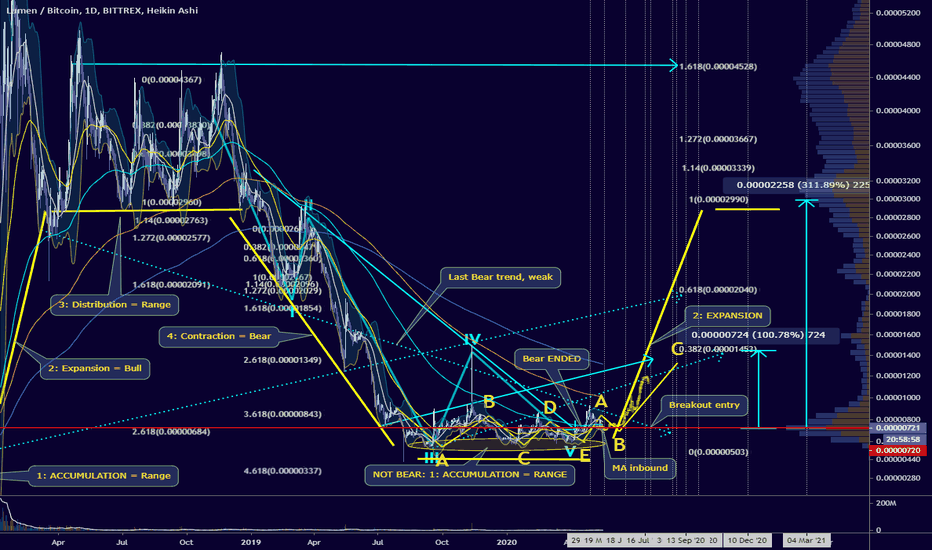Click the "2.618(0.00000684)" label near red line
The width and height of the screenshot is (932, 550).
point(171,432)
